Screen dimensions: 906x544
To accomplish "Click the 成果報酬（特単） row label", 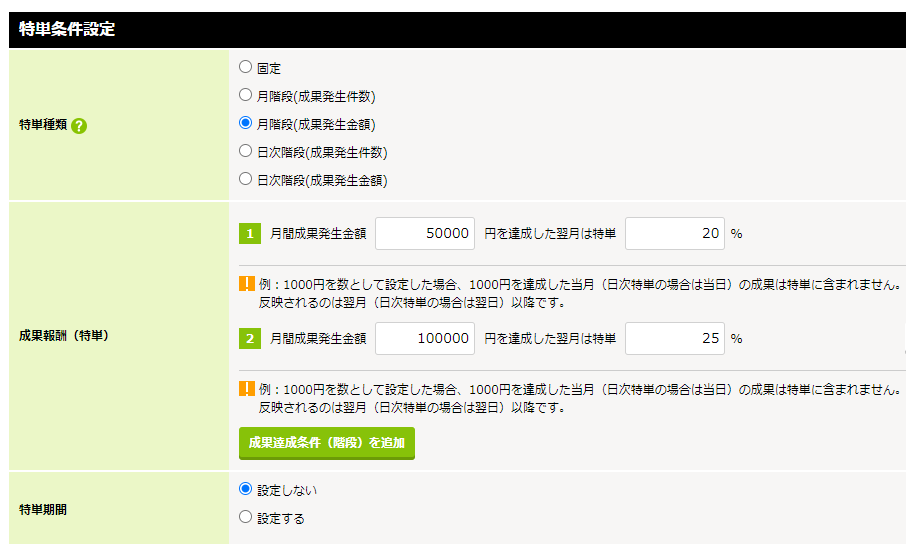I will coord(64,336).
